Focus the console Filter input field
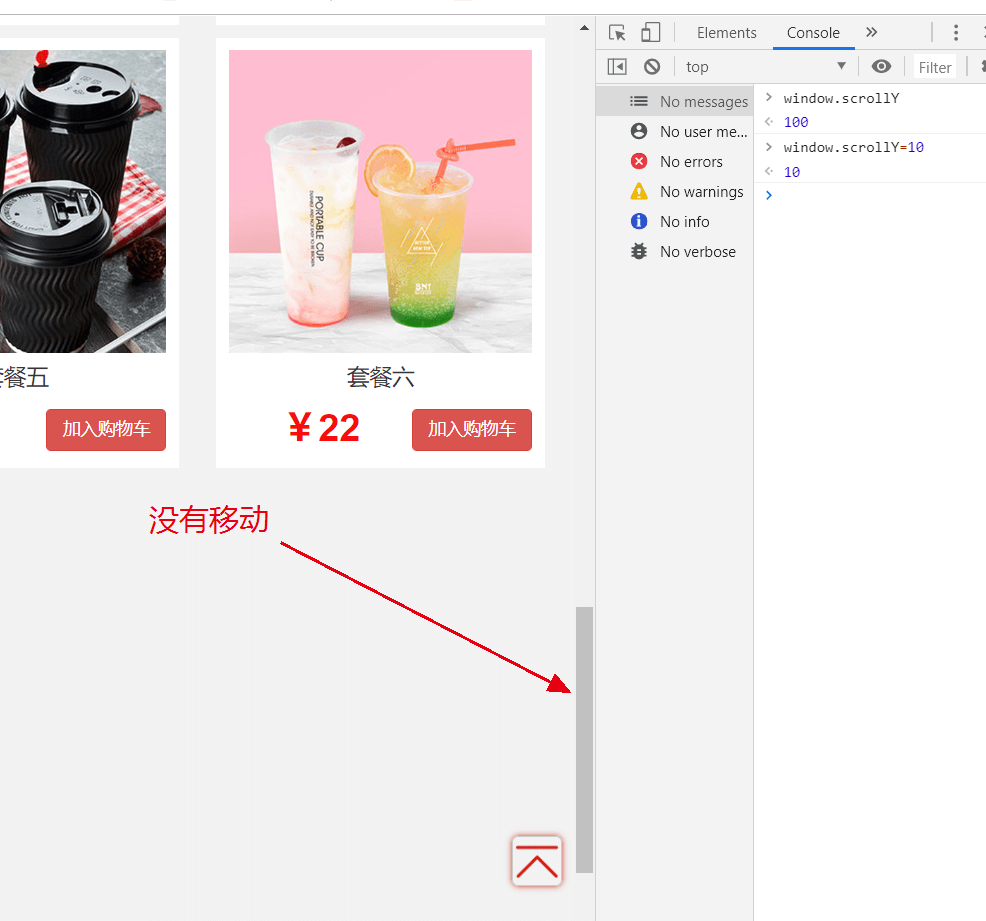986x921 pixels. click(936, 68)
